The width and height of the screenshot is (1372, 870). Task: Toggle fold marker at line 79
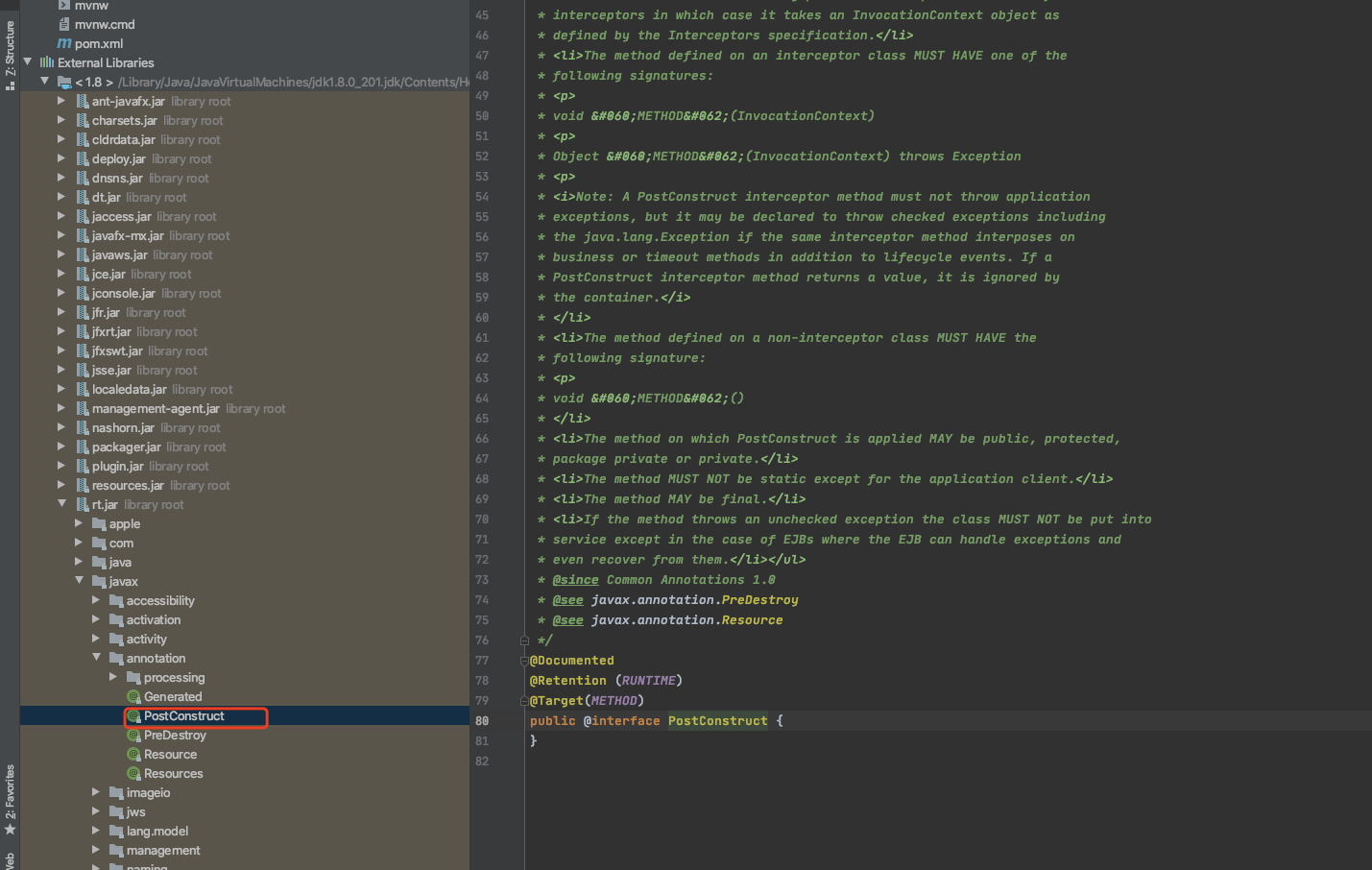524,701
